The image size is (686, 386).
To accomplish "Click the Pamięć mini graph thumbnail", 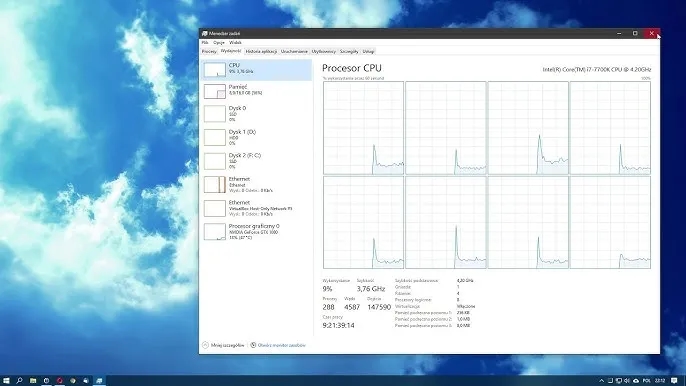I will (x=215, y=91).
